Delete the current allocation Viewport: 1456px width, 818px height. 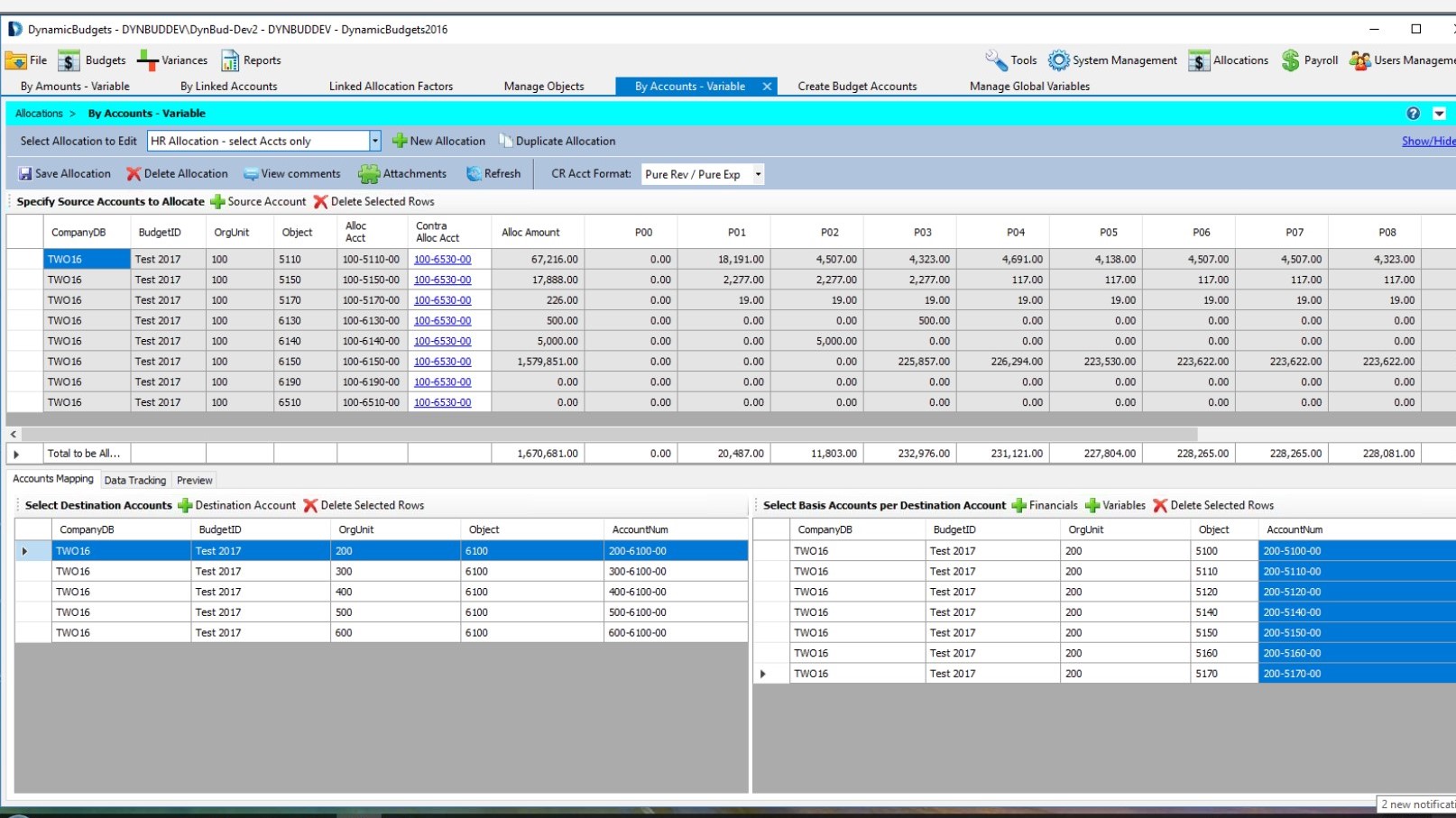(x=177, y=174)
